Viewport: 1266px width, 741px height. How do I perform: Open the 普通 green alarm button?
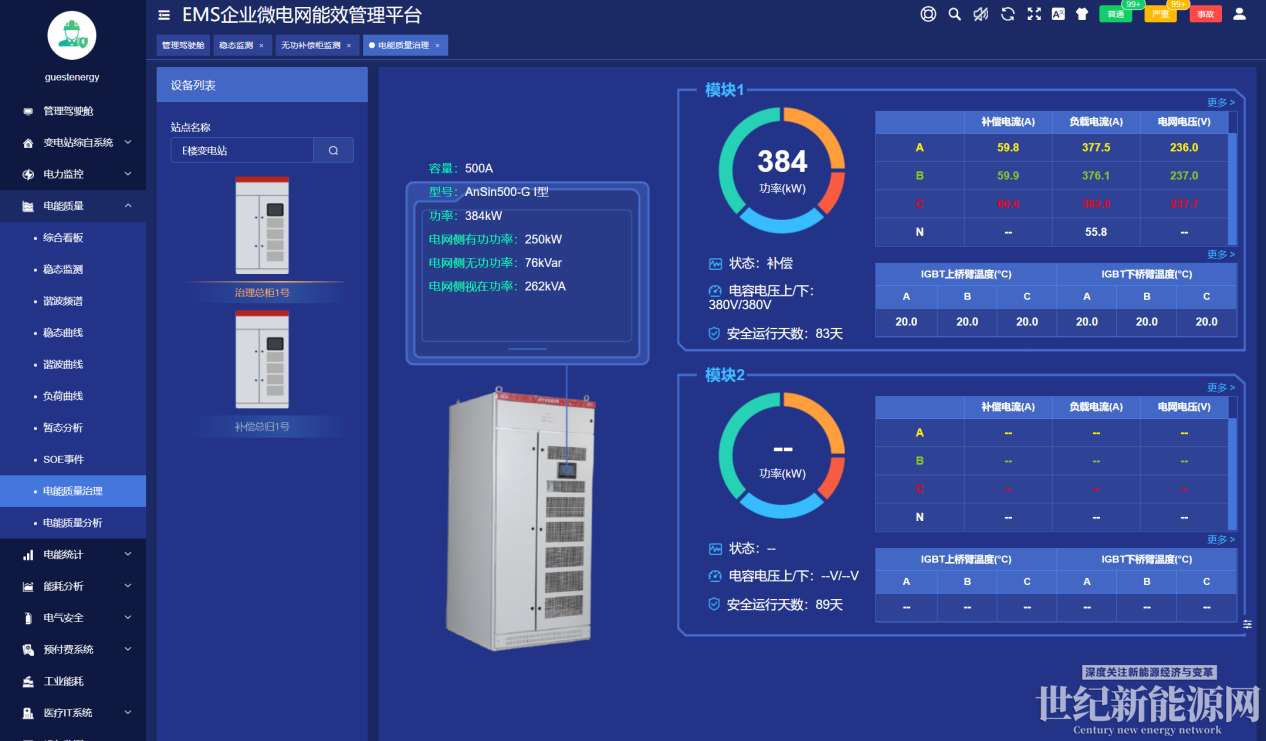(x=1115, y=14)
